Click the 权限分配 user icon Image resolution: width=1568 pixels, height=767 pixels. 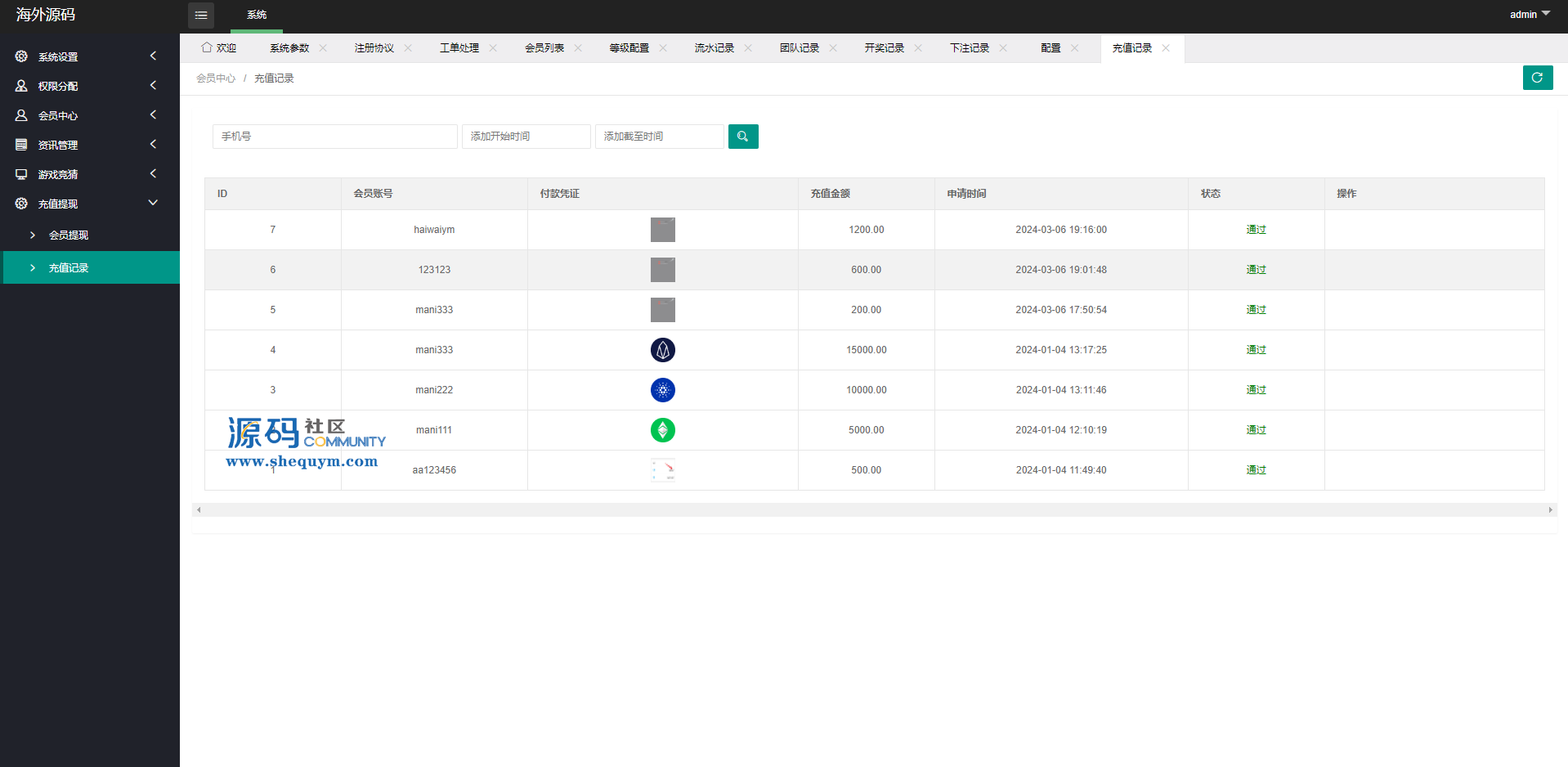[x=21, y=86]
